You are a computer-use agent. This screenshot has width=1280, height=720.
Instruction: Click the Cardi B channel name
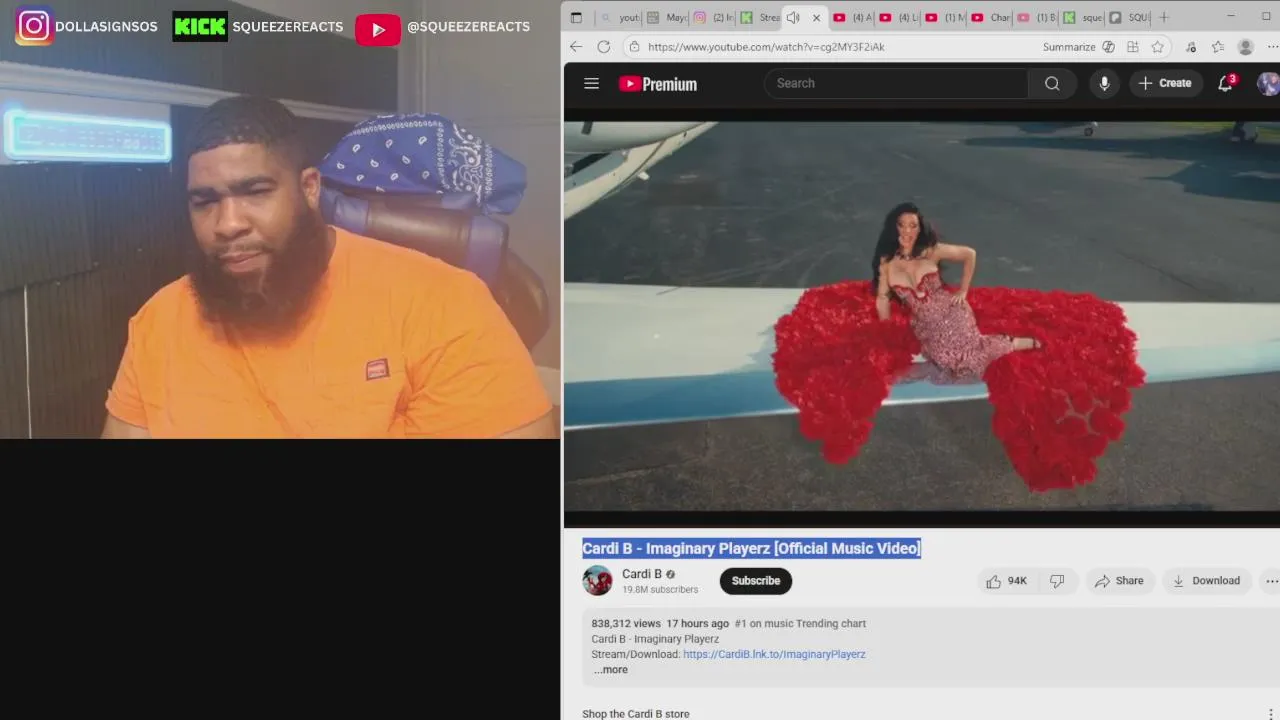click(x=642, y=574)
